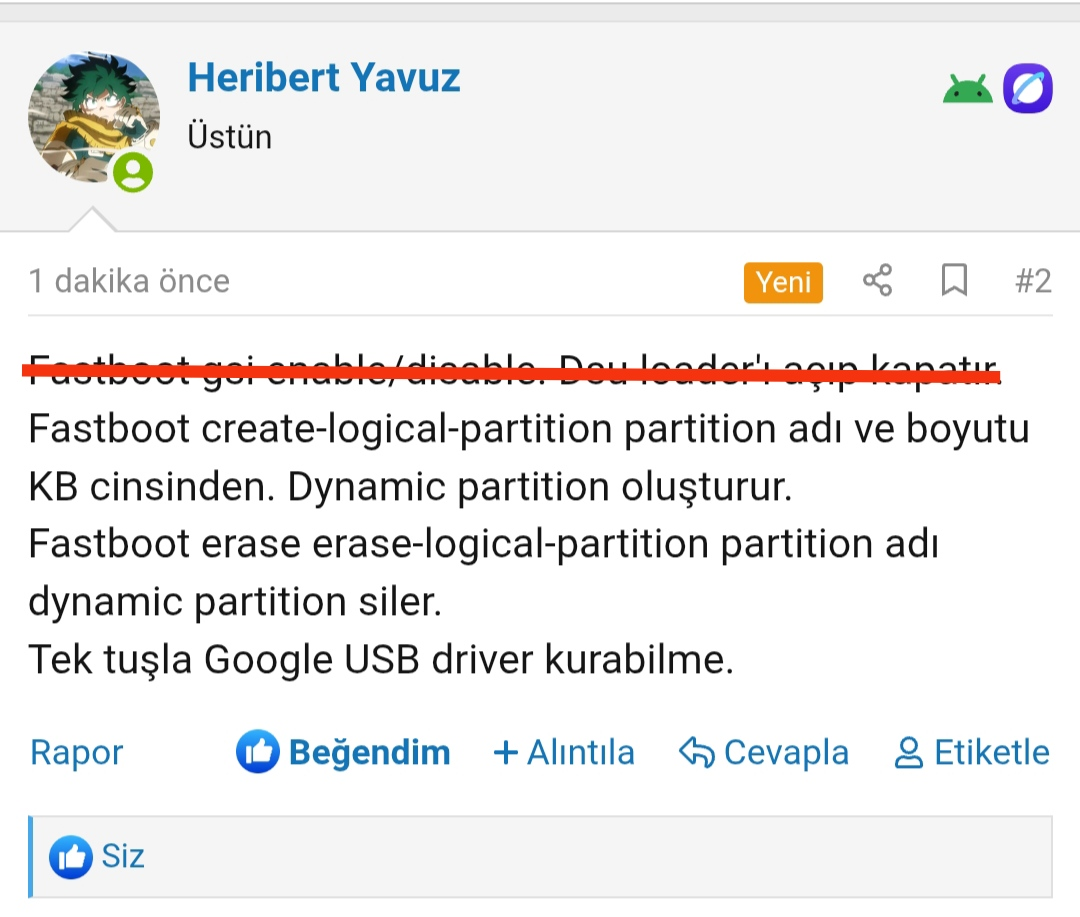1080x917 pixels.
Task: Click the '1 dakika önce' timestamp
Action: click(129, 281)
